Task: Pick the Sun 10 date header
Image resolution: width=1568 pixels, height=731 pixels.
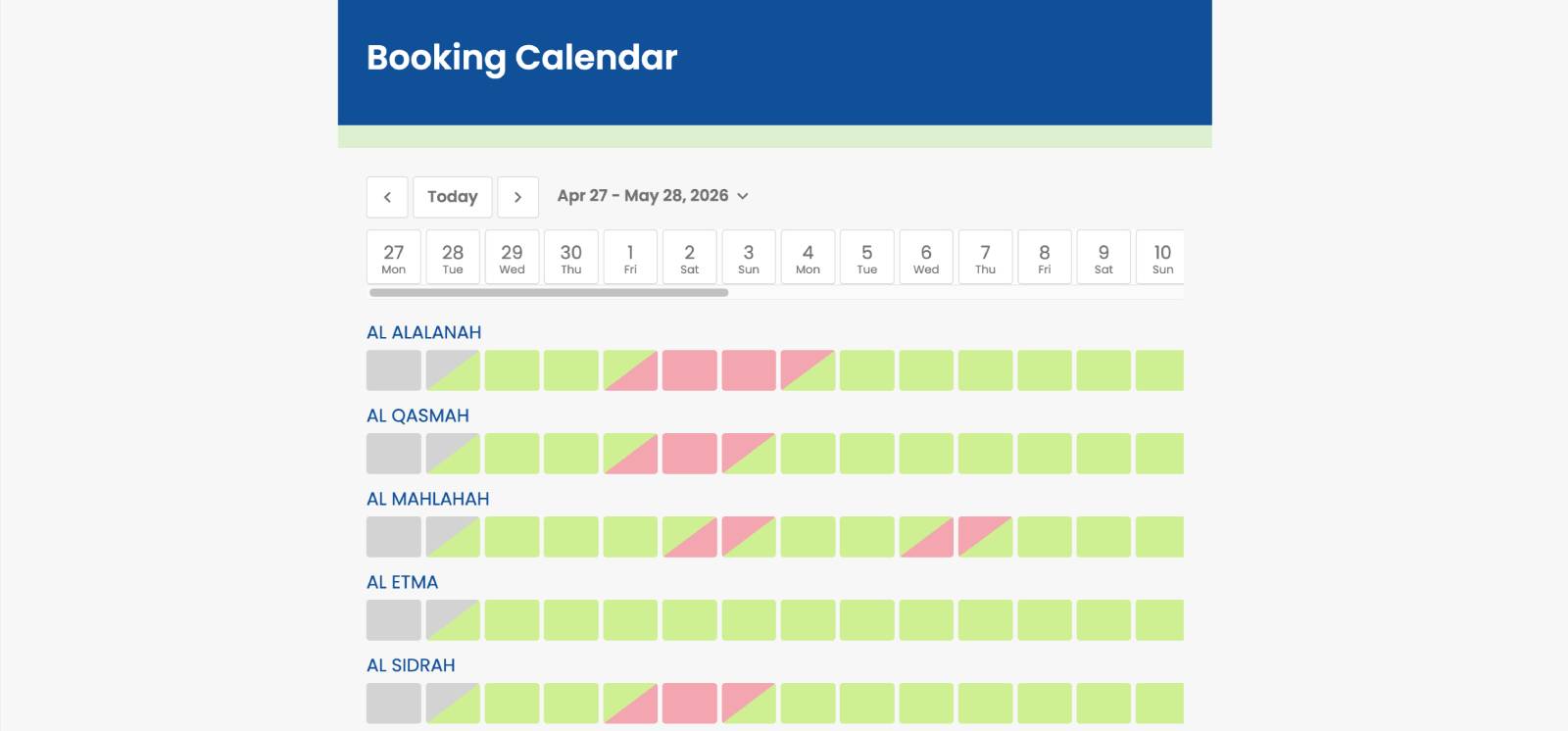Action: (x=1161, y=258)
